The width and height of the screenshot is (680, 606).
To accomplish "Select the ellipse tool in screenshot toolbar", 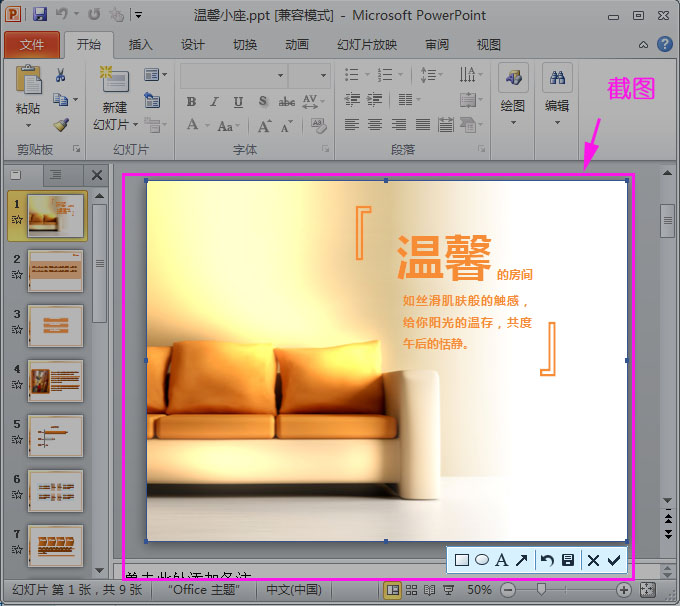I will (x=482, y=560).
